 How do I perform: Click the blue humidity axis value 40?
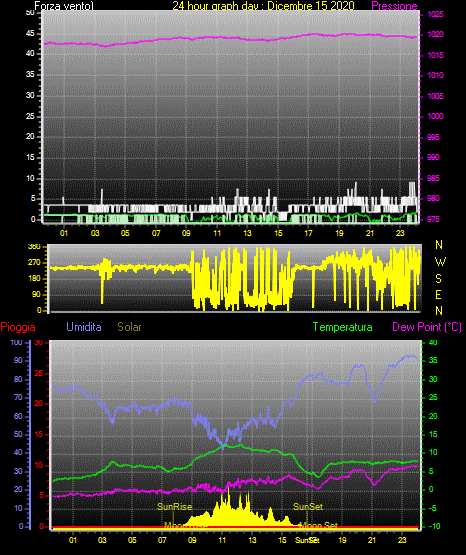tap(18, 452)
